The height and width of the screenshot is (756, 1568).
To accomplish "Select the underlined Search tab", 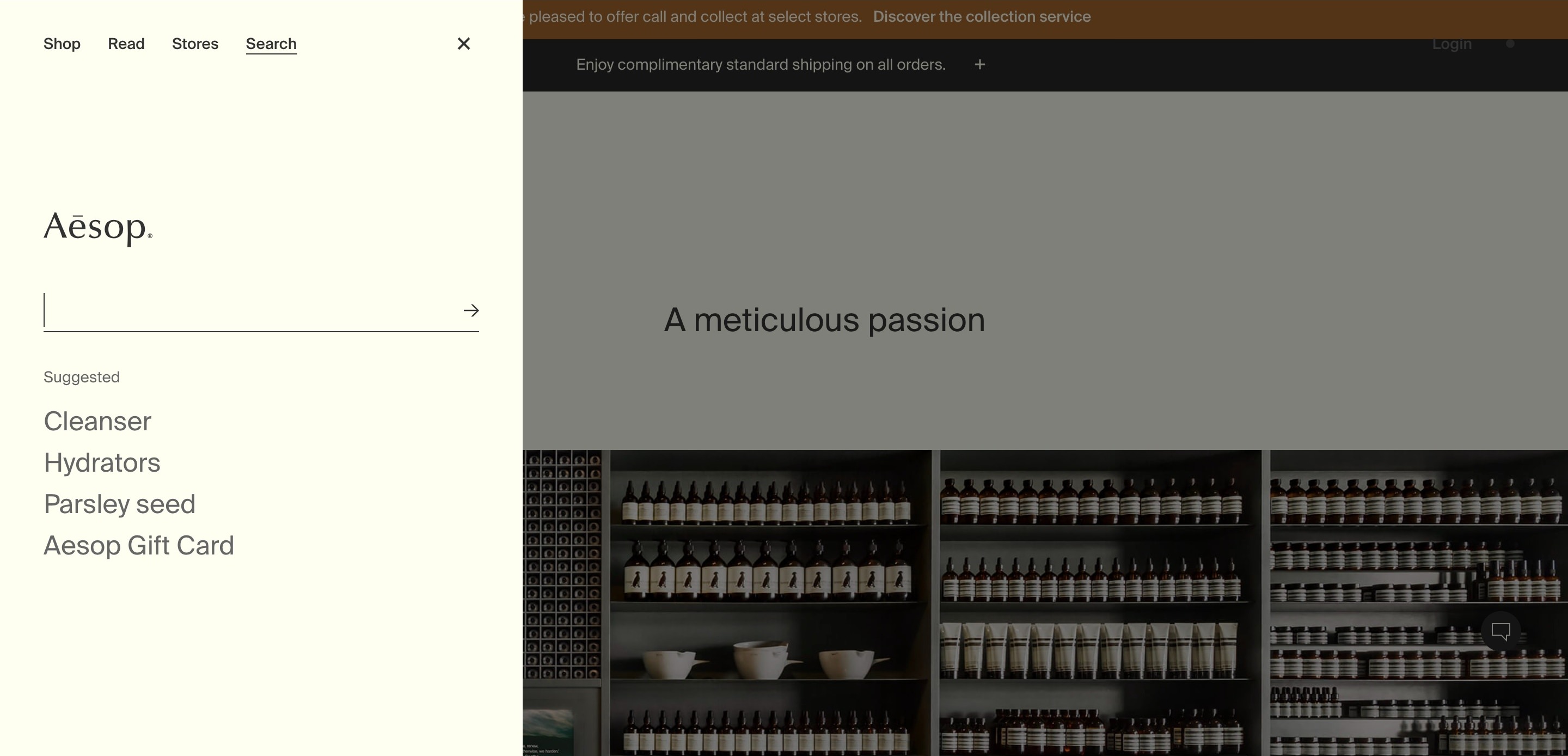I will (x=271, y=44).
